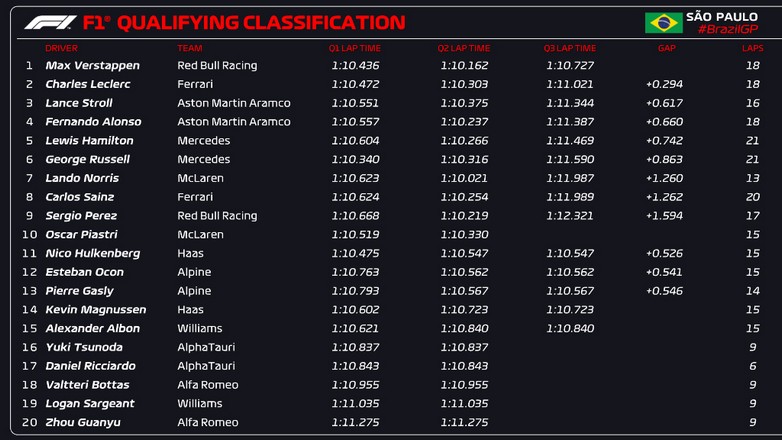Click Sergio Perez's +1.594 gap value
The height and width of the screenshot is (440, 782).
click(664, 216)
